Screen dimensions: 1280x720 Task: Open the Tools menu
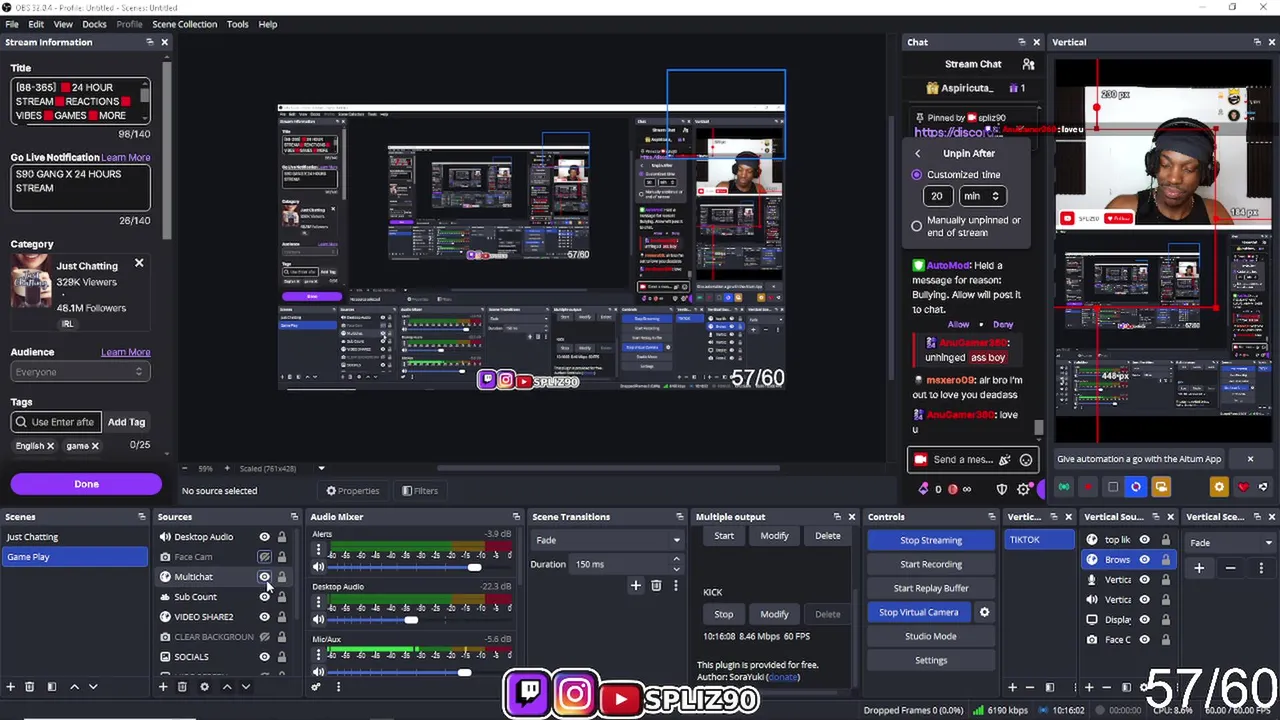[237, 24]
